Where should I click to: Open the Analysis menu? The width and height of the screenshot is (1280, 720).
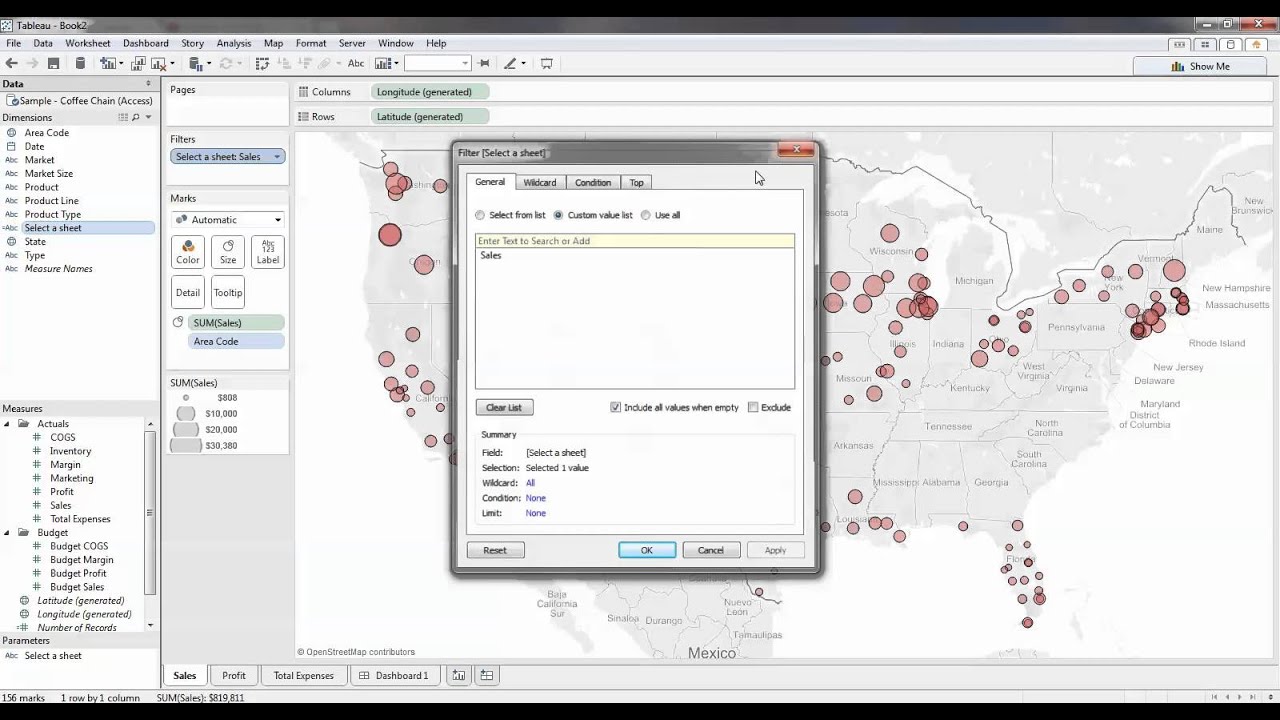tap(234, 43)
